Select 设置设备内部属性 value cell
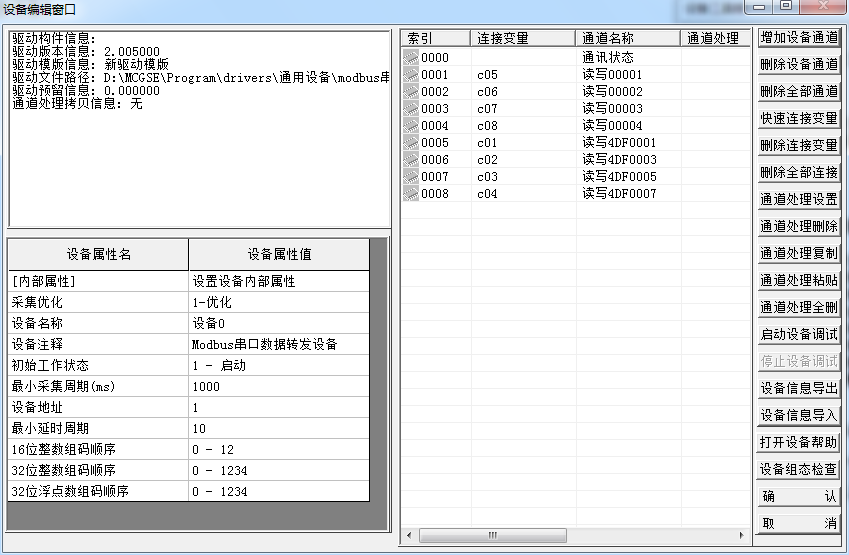Image resolution: width=849 pixels, height=555 pixels. (279, 282)
